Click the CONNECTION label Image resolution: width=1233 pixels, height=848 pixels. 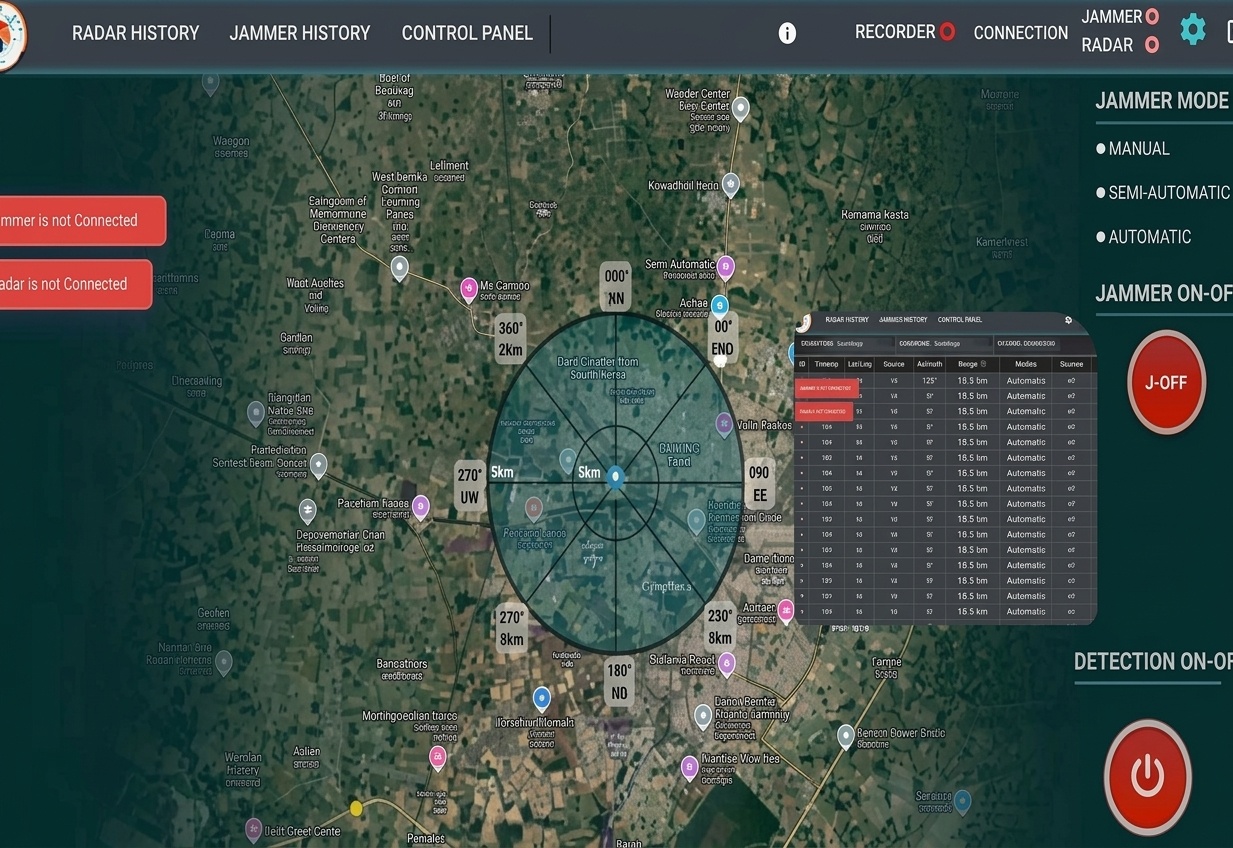click(x=1021, y=33)
